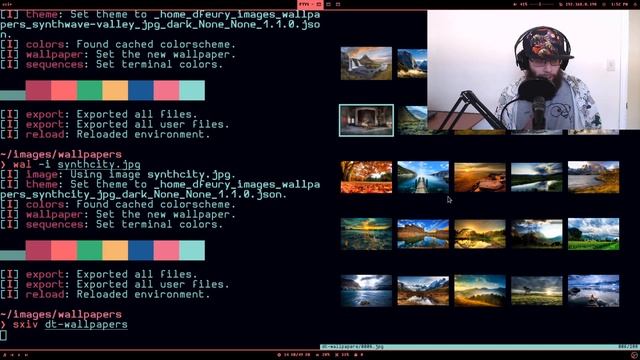Choose the golden sunset rocks thumbnail

[x=480, y=177]
